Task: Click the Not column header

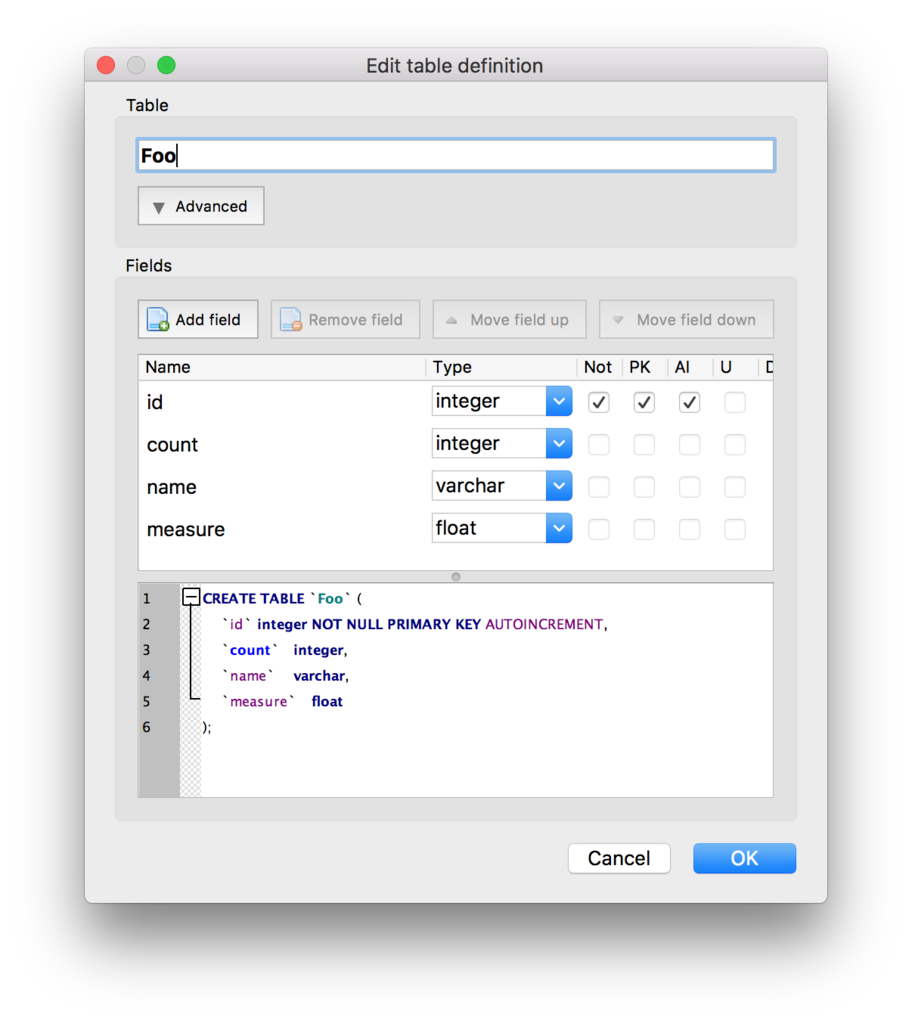Action: coord(599,367)
